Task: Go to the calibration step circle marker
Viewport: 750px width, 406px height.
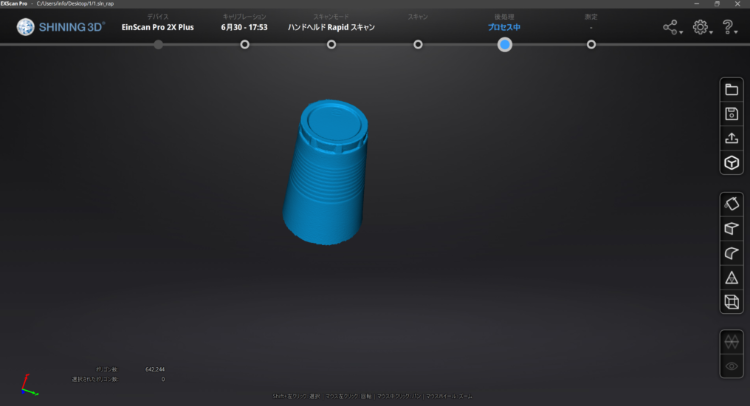Action: point(245,44)
